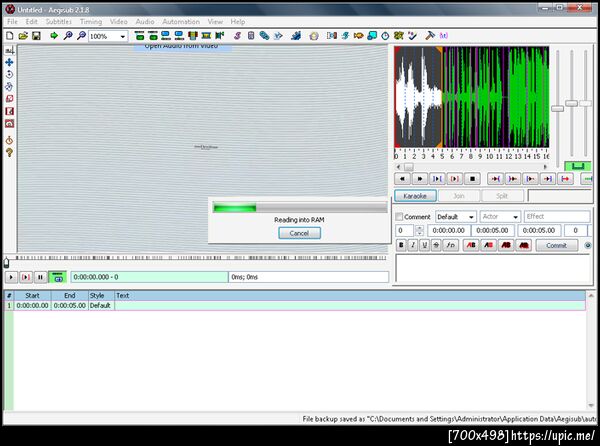The height and width of the screenshot is (446, 600).
Task: Open the Translation Assistant
Action: point(359,36)
